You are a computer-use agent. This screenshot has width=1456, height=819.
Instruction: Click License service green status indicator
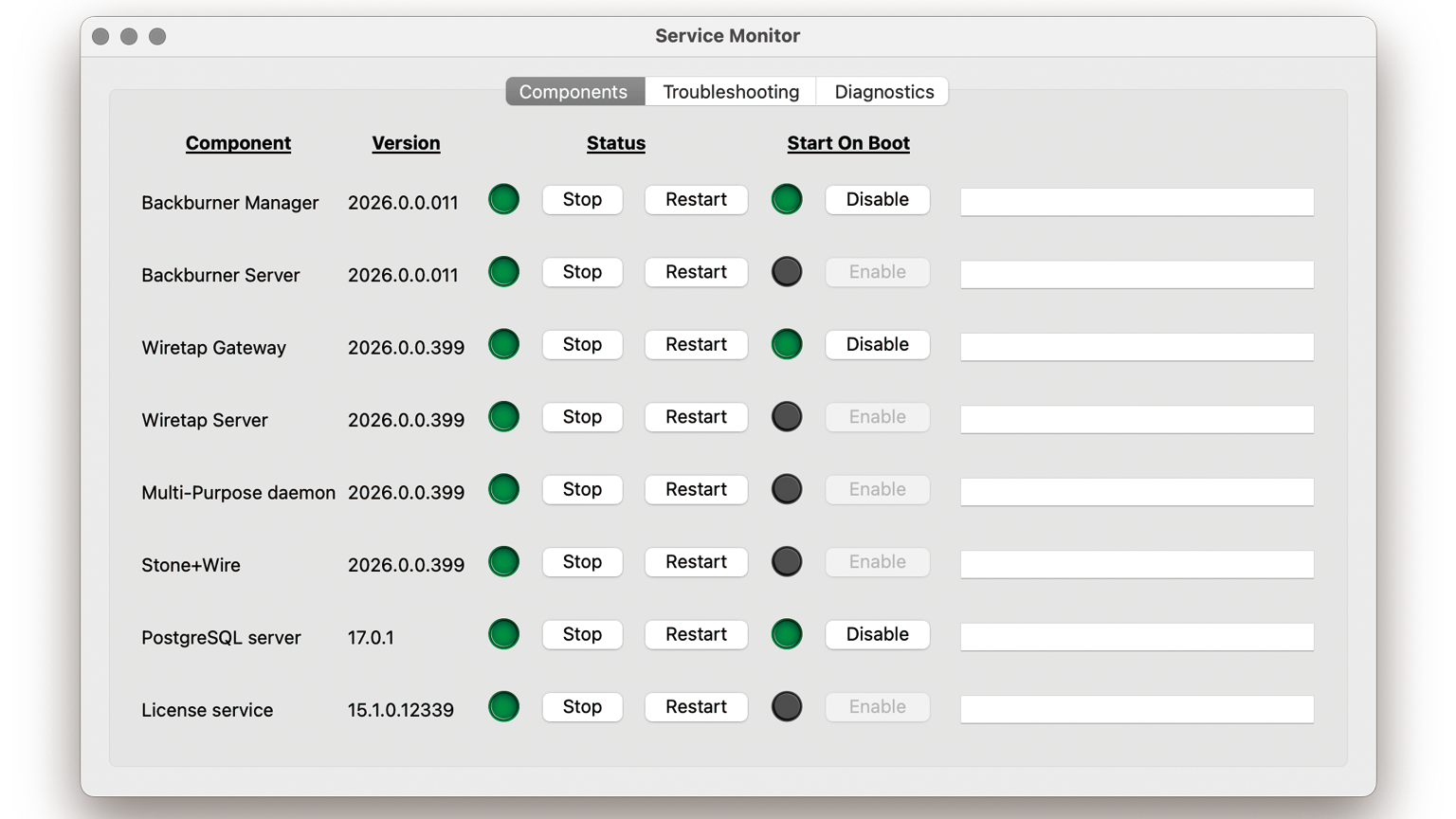coord(503,707)
